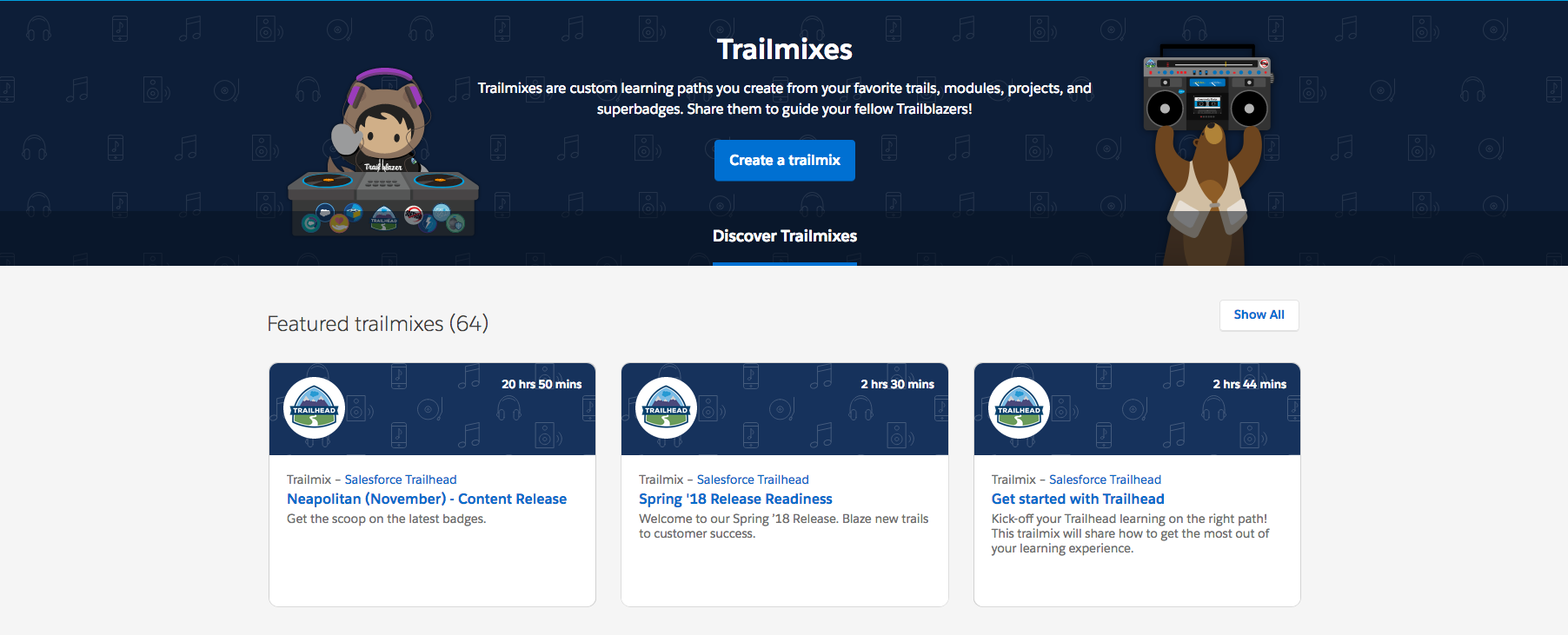Viewport: 1568px width, 635px height.
Task: Click Trailhead badge icon on Get started card
Action: click(x=1019, y=407)
